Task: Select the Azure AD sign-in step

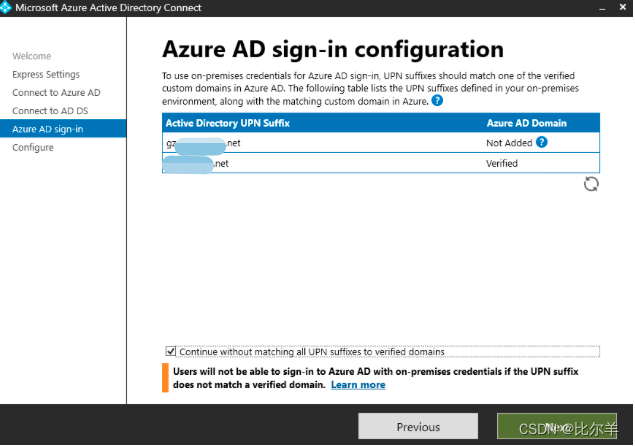Action: [63, 129]
